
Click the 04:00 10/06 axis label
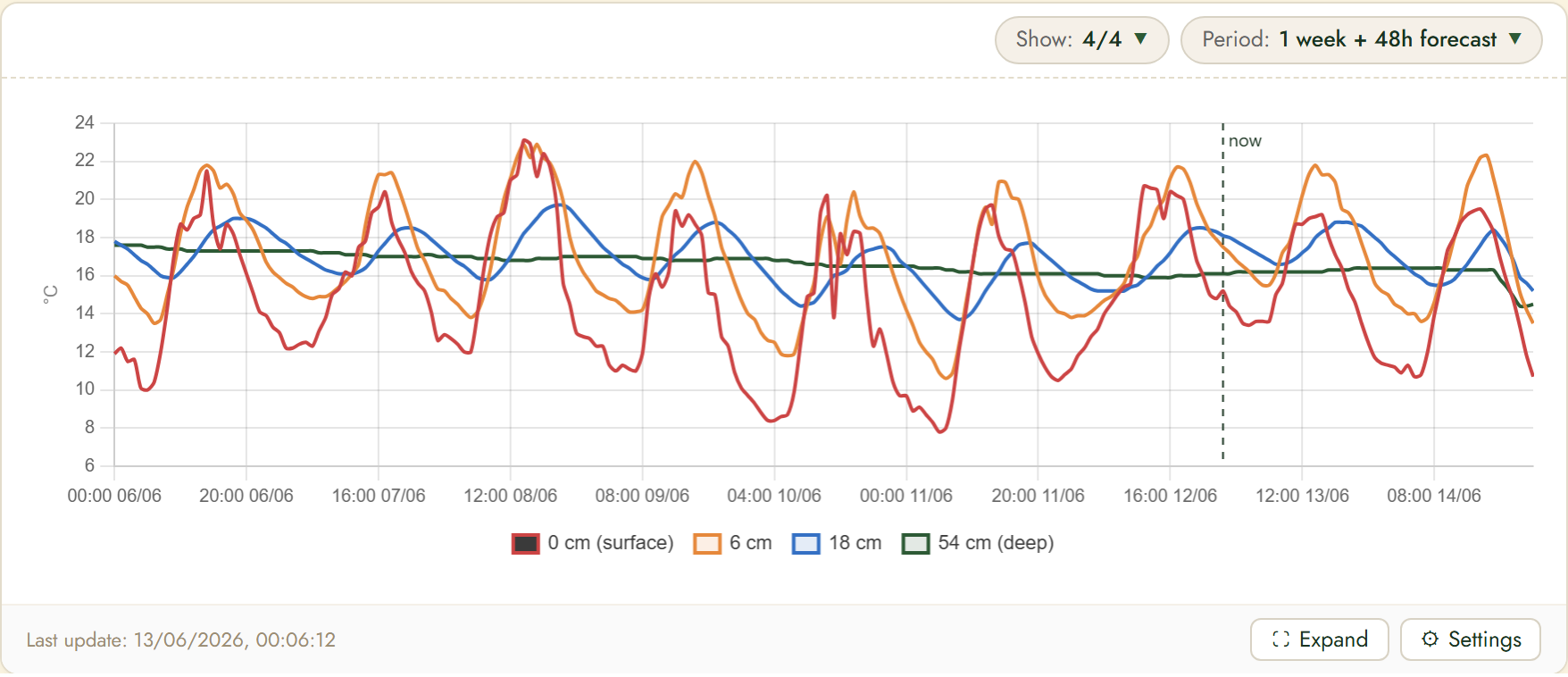click(774, 496)
